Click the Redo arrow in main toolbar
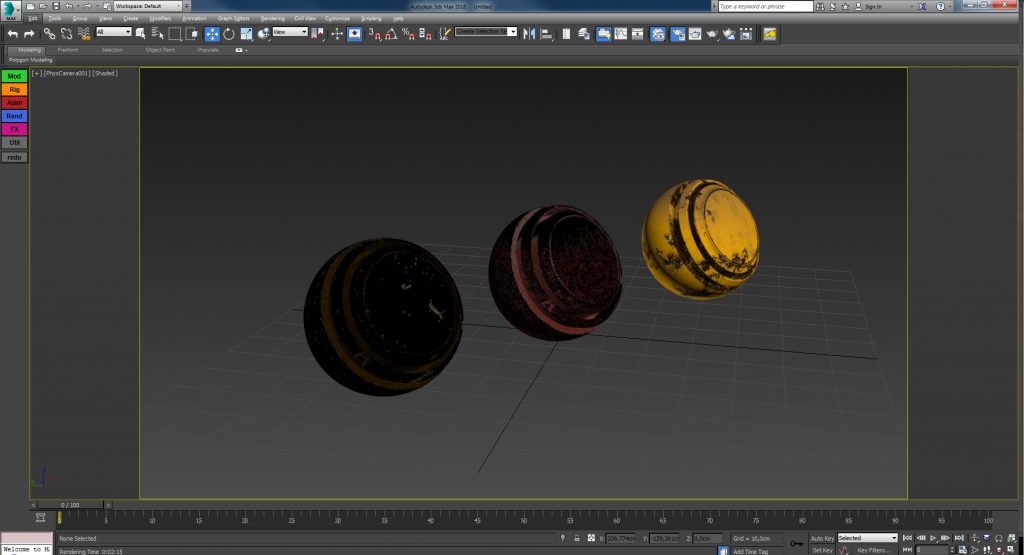 pos(29,34)
